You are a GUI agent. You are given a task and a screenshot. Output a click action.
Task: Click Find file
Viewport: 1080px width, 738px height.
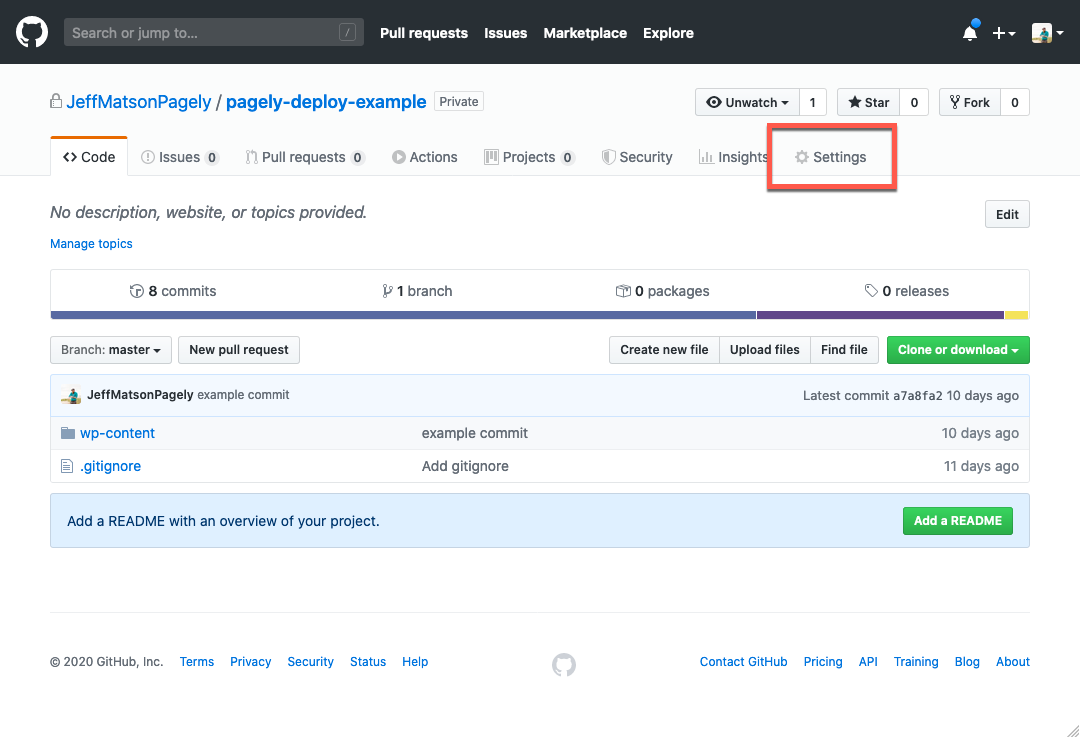click(844, 350)
